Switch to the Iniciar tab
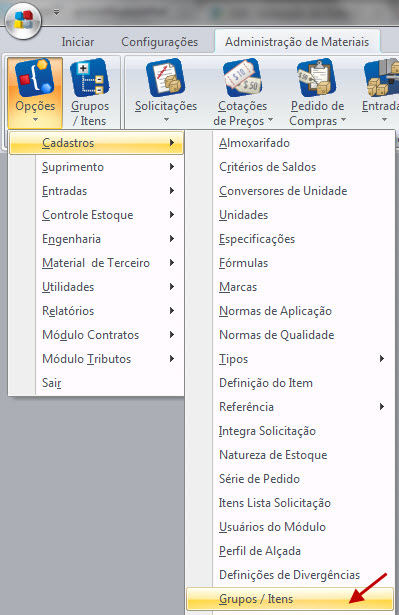Viewport: 399px width, 615px height. pos(78,42)
